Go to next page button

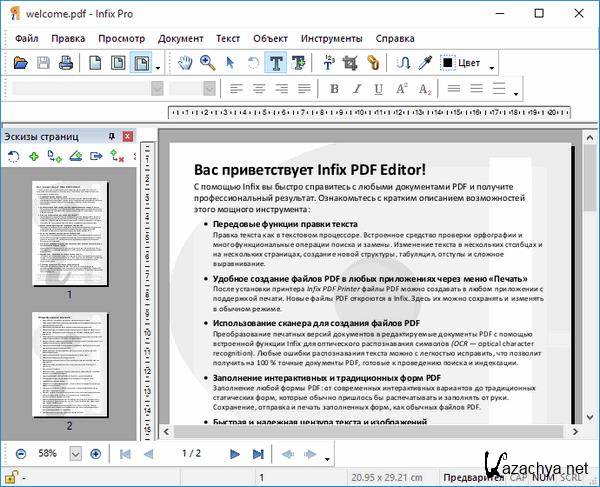235,454
